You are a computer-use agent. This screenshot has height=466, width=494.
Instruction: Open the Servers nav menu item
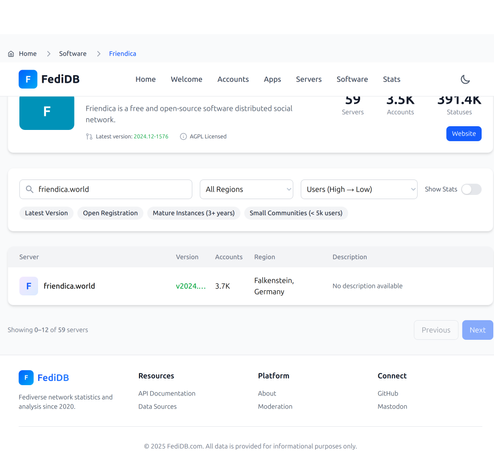click(x=309, y=79)
